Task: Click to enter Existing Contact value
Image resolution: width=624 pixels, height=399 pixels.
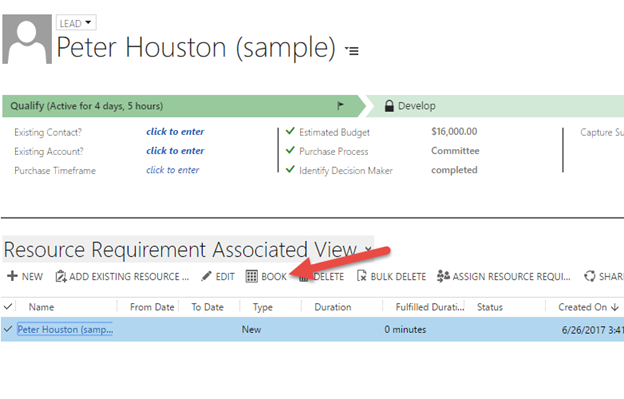Action: point(175,132)
